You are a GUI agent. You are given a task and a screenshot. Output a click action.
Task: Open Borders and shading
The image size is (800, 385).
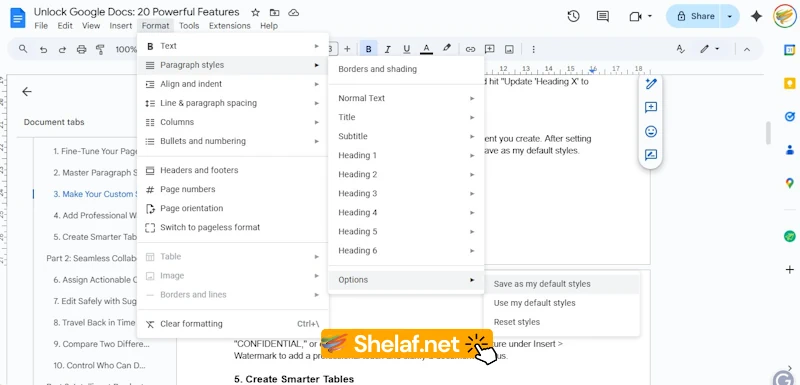point(406,69)
